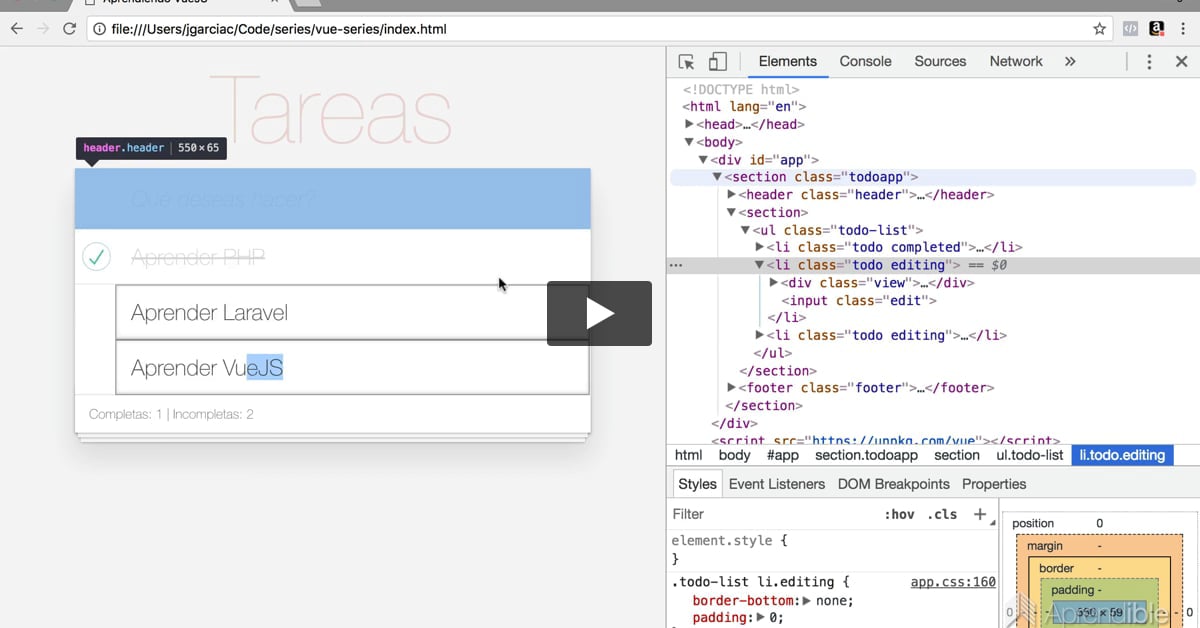Click the new task input field
The height and width of the screenshot is (628, 1200).
click(333, 199)
